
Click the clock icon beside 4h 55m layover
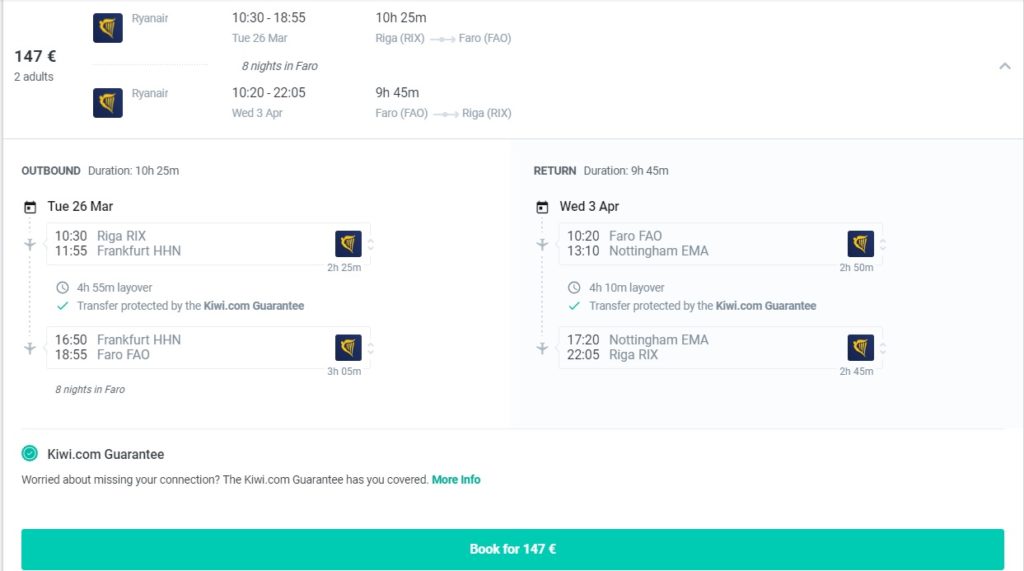(x=63, y=288)
